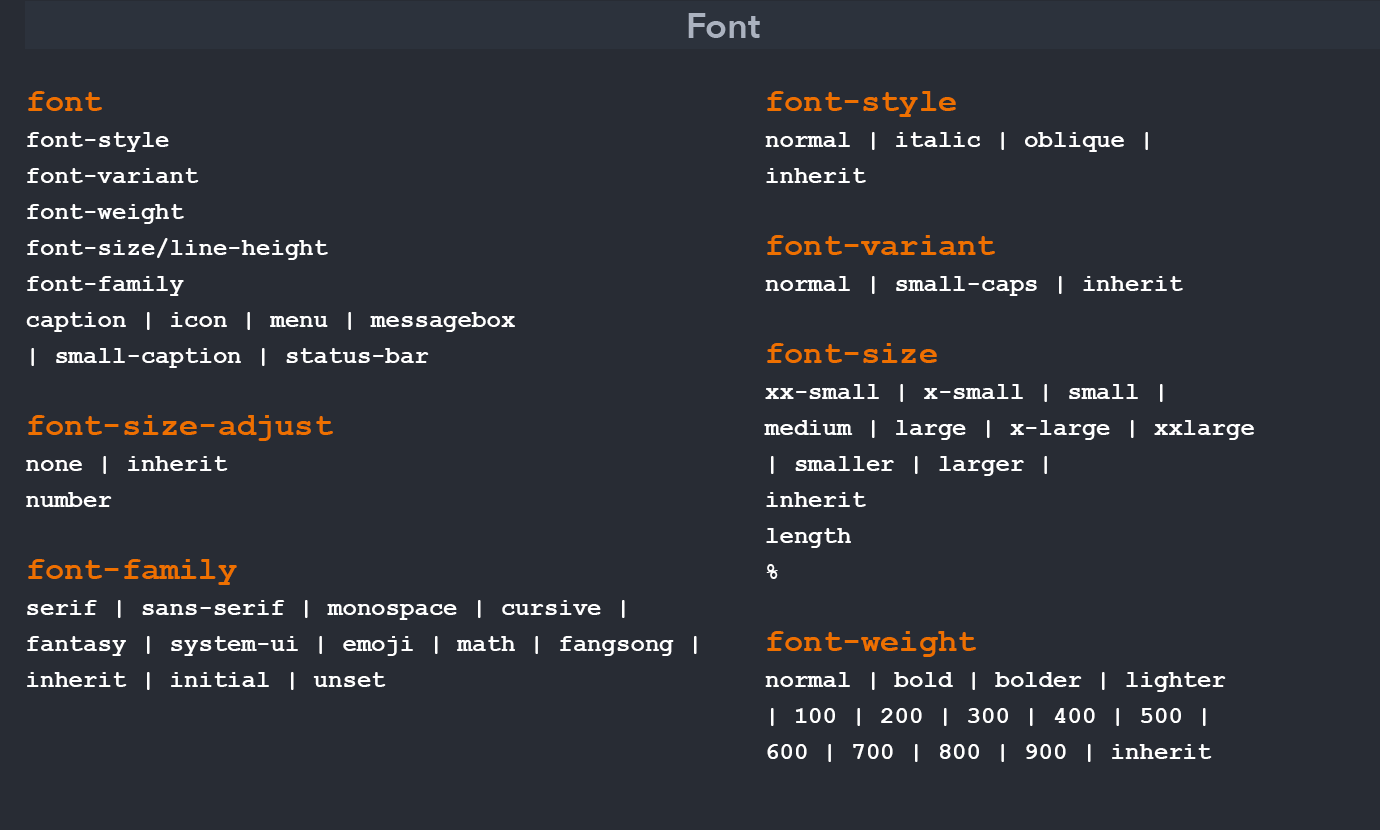1380x830 pixels.
Task: Select the messagebox value
Action: 442,320
